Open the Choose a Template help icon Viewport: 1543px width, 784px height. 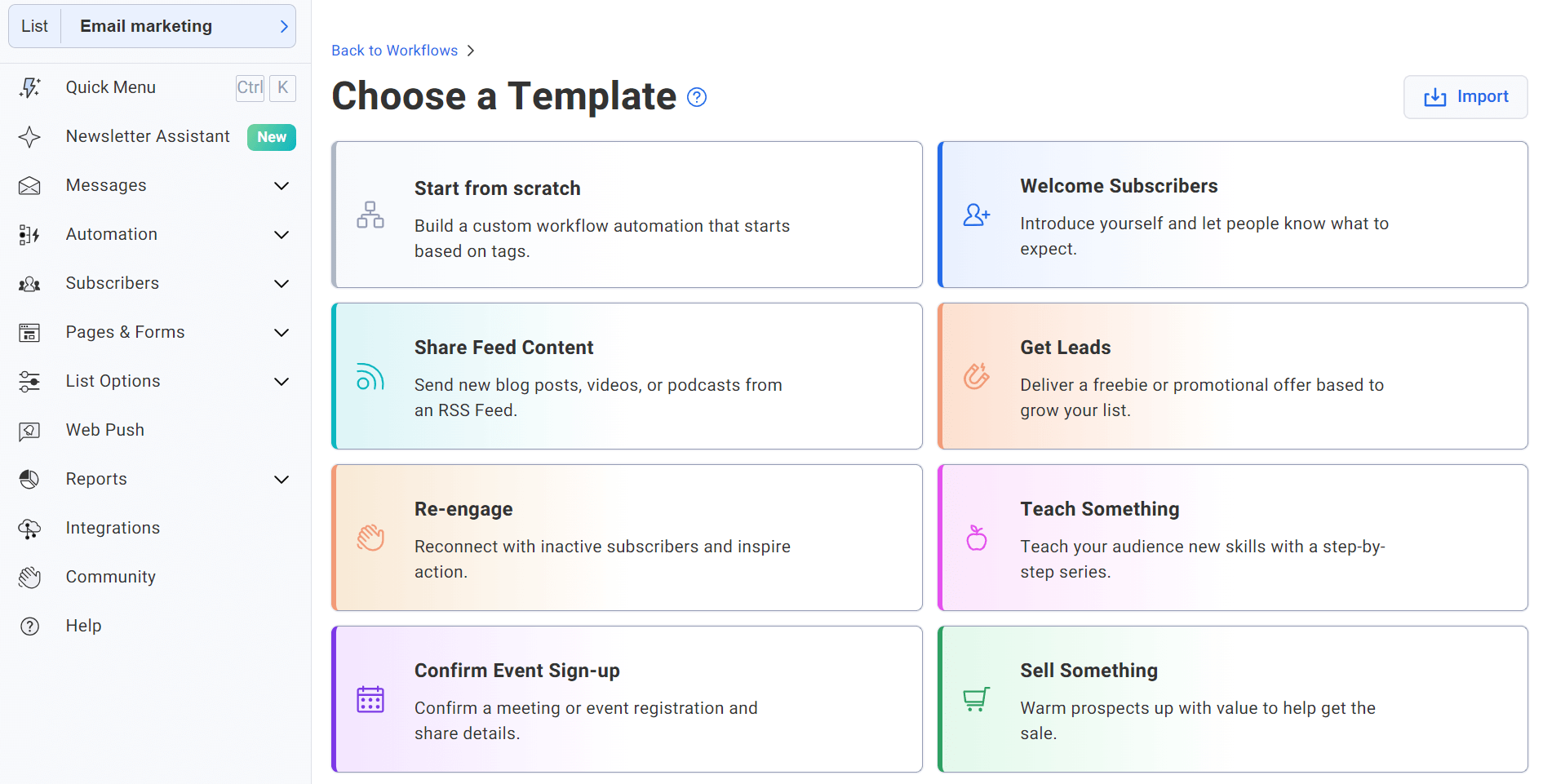click(696, 97)
